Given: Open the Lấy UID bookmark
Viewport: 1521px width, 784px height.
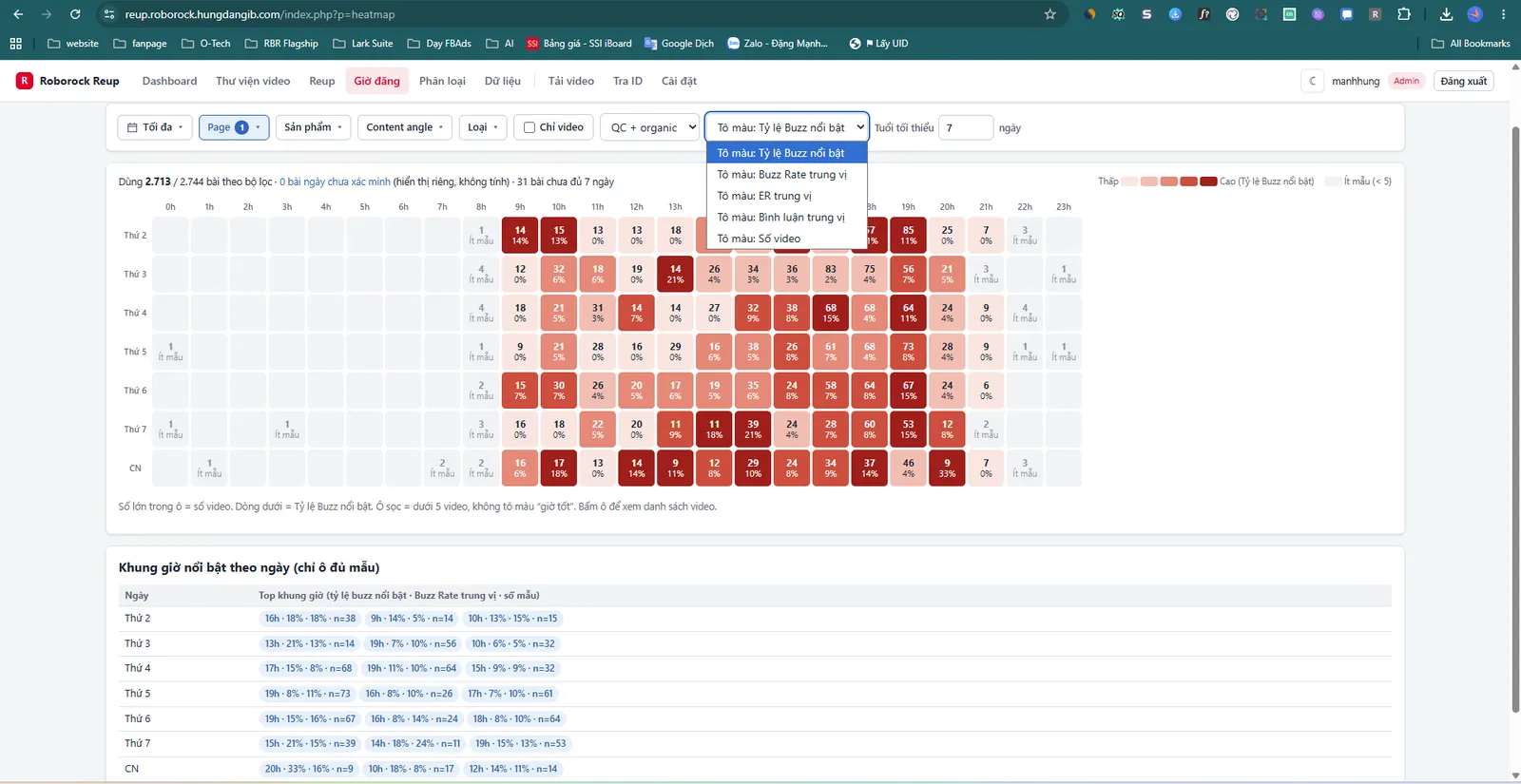Looking at the screenshot, I should [878, 44].
